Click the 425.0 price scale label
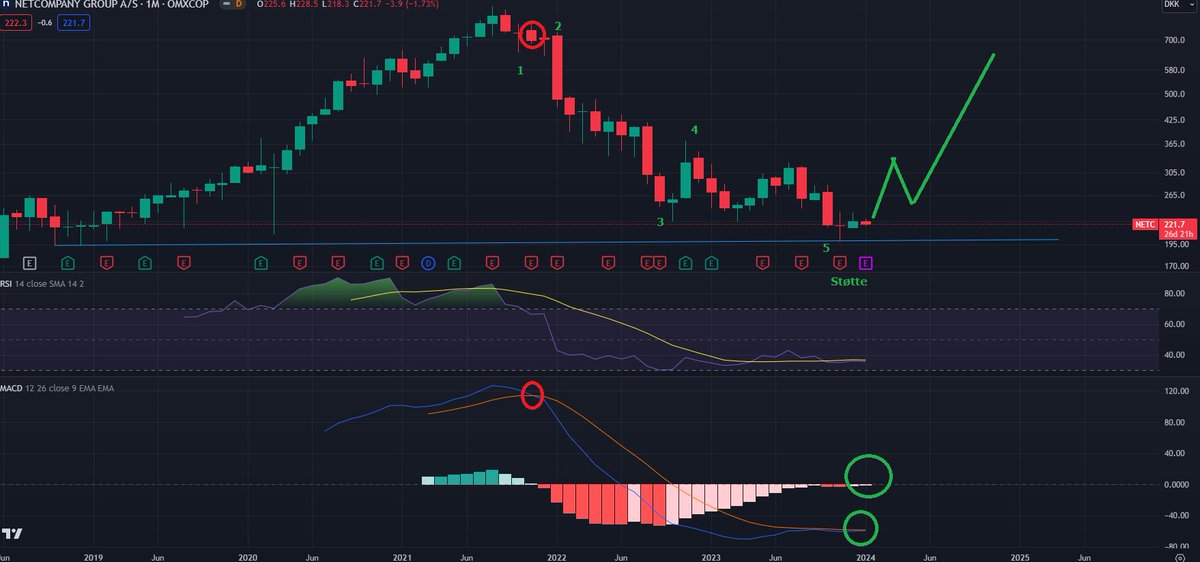The width and height of the screenshot is (1200, 562). [x=1174, y=121]
